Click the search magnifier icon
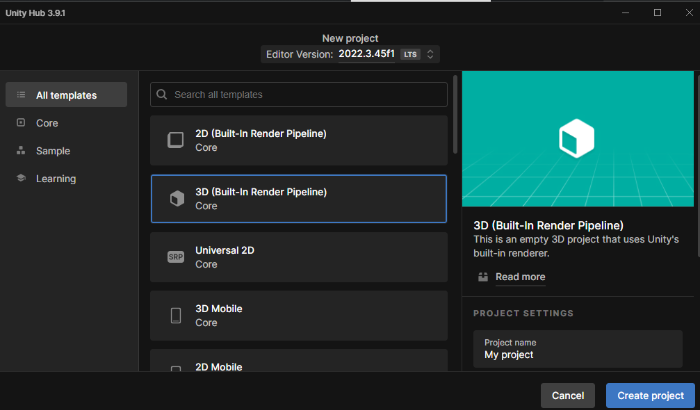700x410 pixels. (162, 94)
